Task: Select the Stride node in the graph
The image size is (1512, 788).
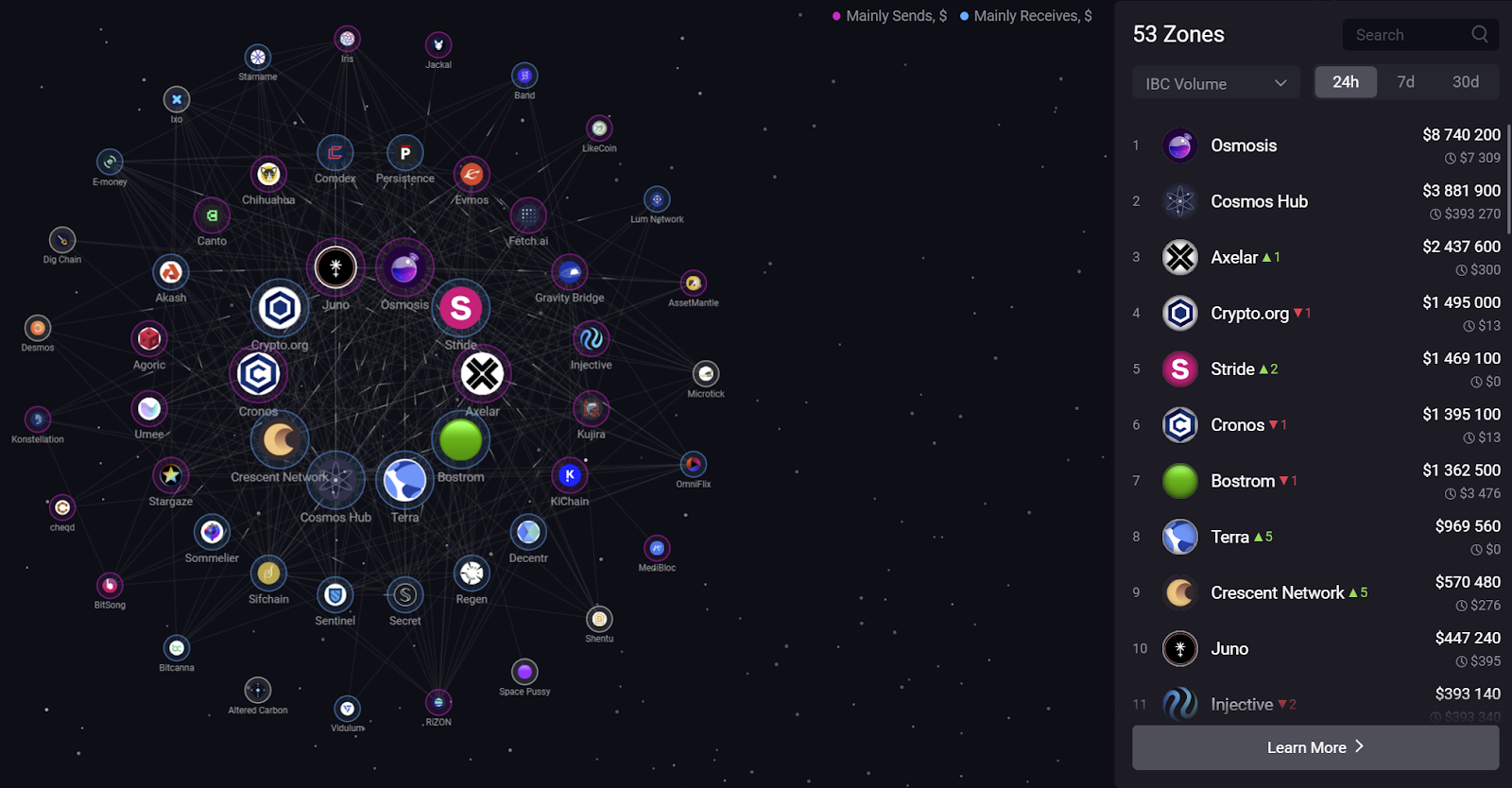Action: coord(461,308)
